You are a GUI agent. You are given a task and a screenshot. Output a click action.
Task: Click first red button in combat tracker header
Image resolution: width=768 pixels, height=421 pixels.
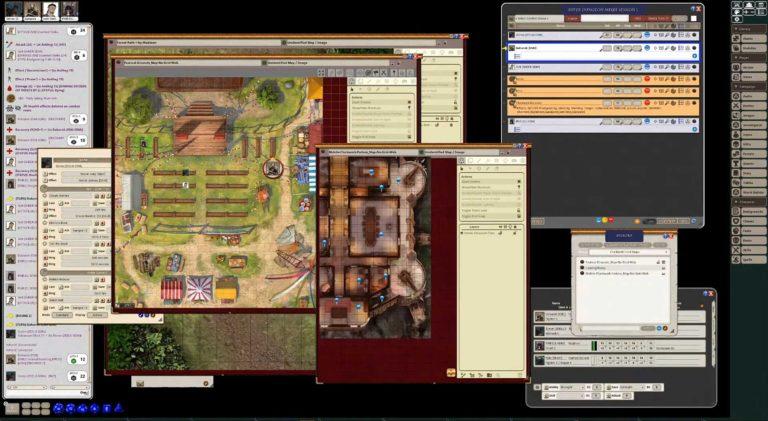pyautogui.click(x=572, y=19)
